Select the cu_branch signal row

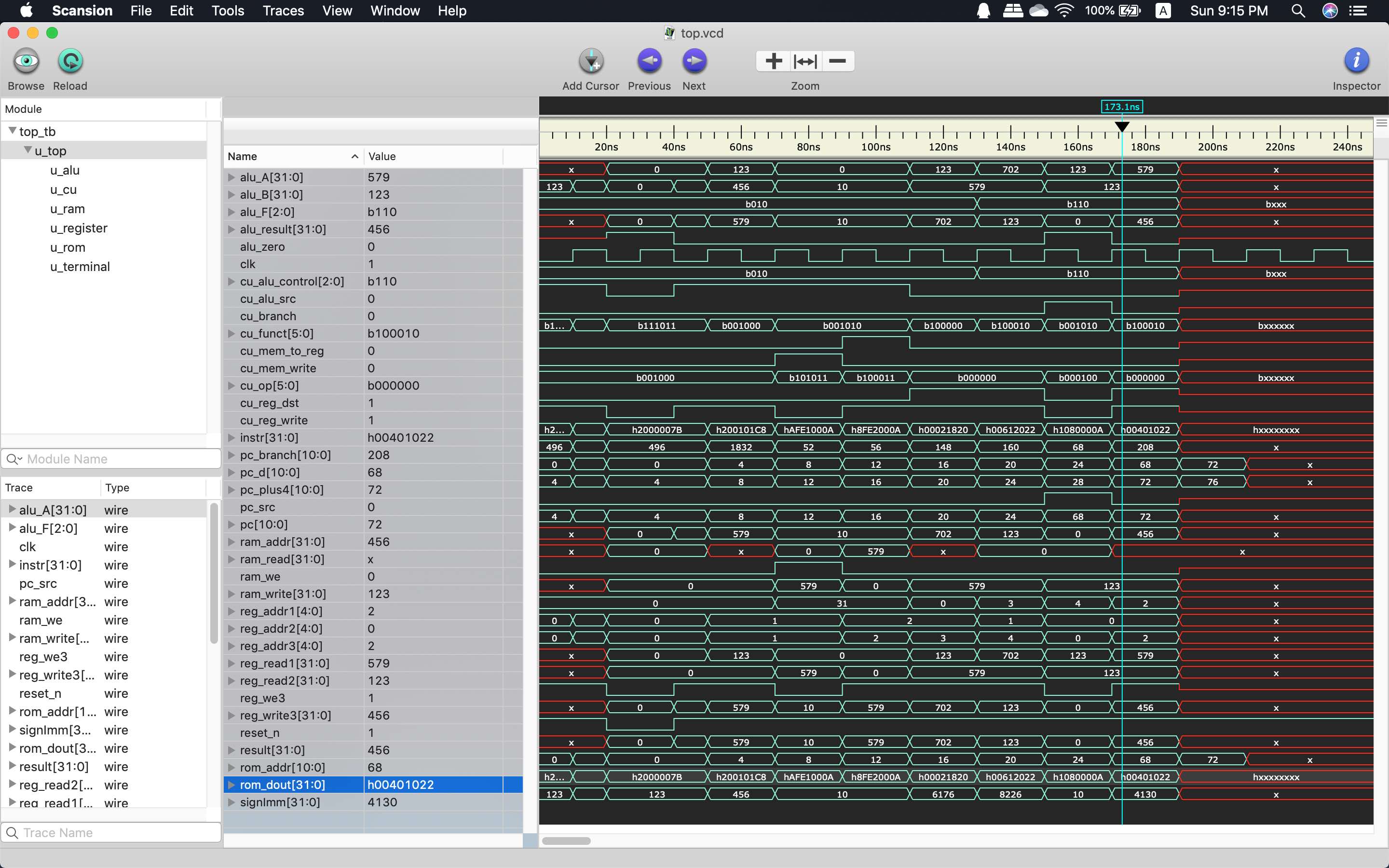point(373,316)
